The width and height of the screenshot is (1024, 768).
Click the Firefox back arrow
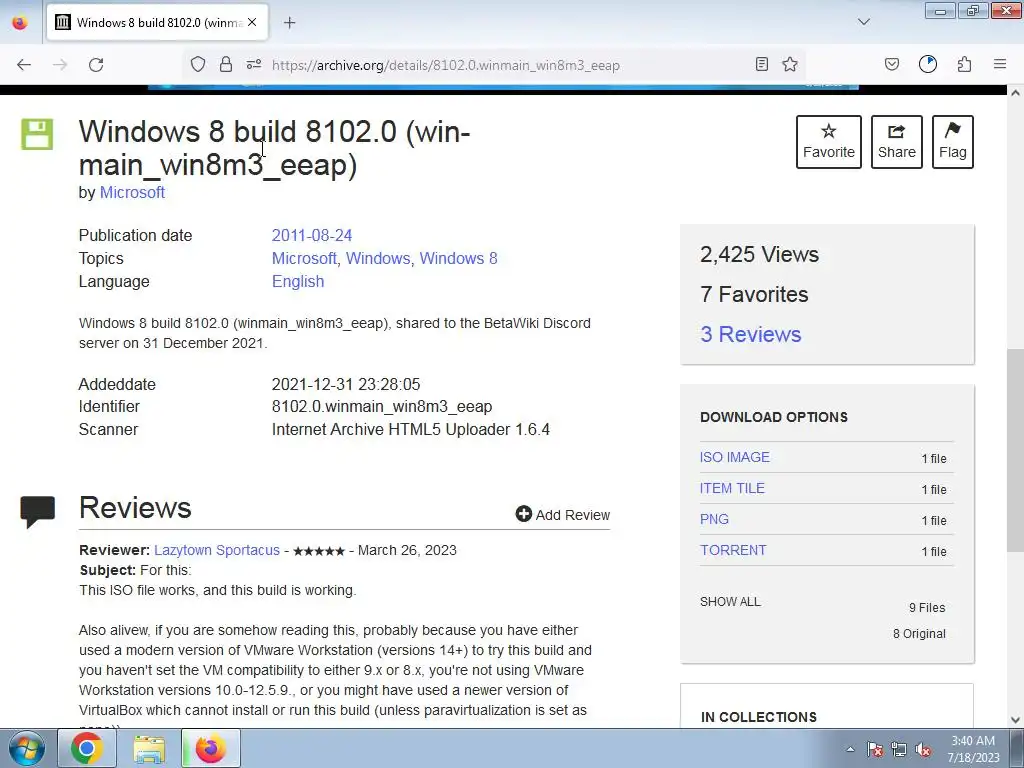tap(24, 65)
